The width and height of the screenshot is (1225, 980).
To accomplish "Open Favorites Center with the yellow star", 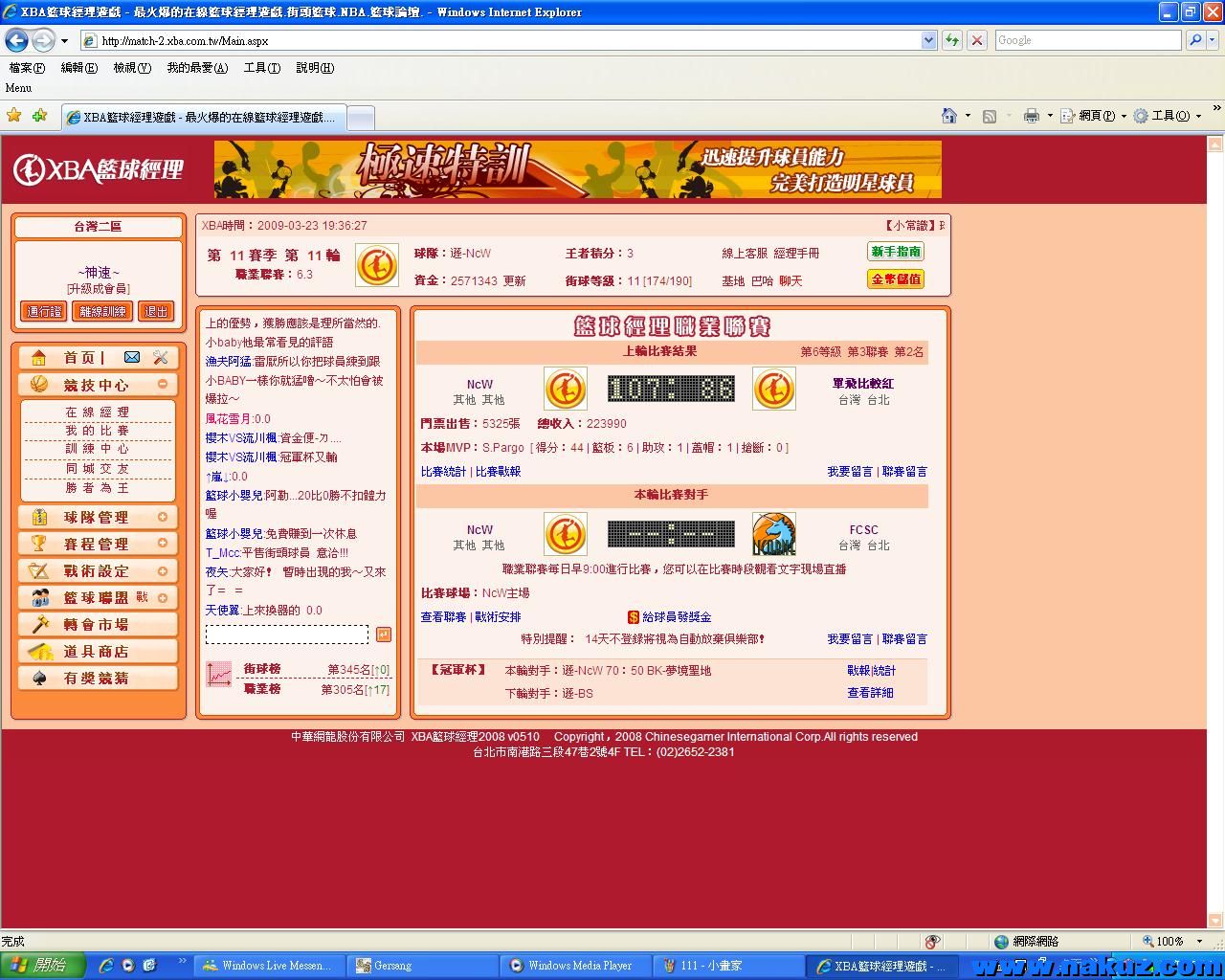I will (x=14, y=116).
